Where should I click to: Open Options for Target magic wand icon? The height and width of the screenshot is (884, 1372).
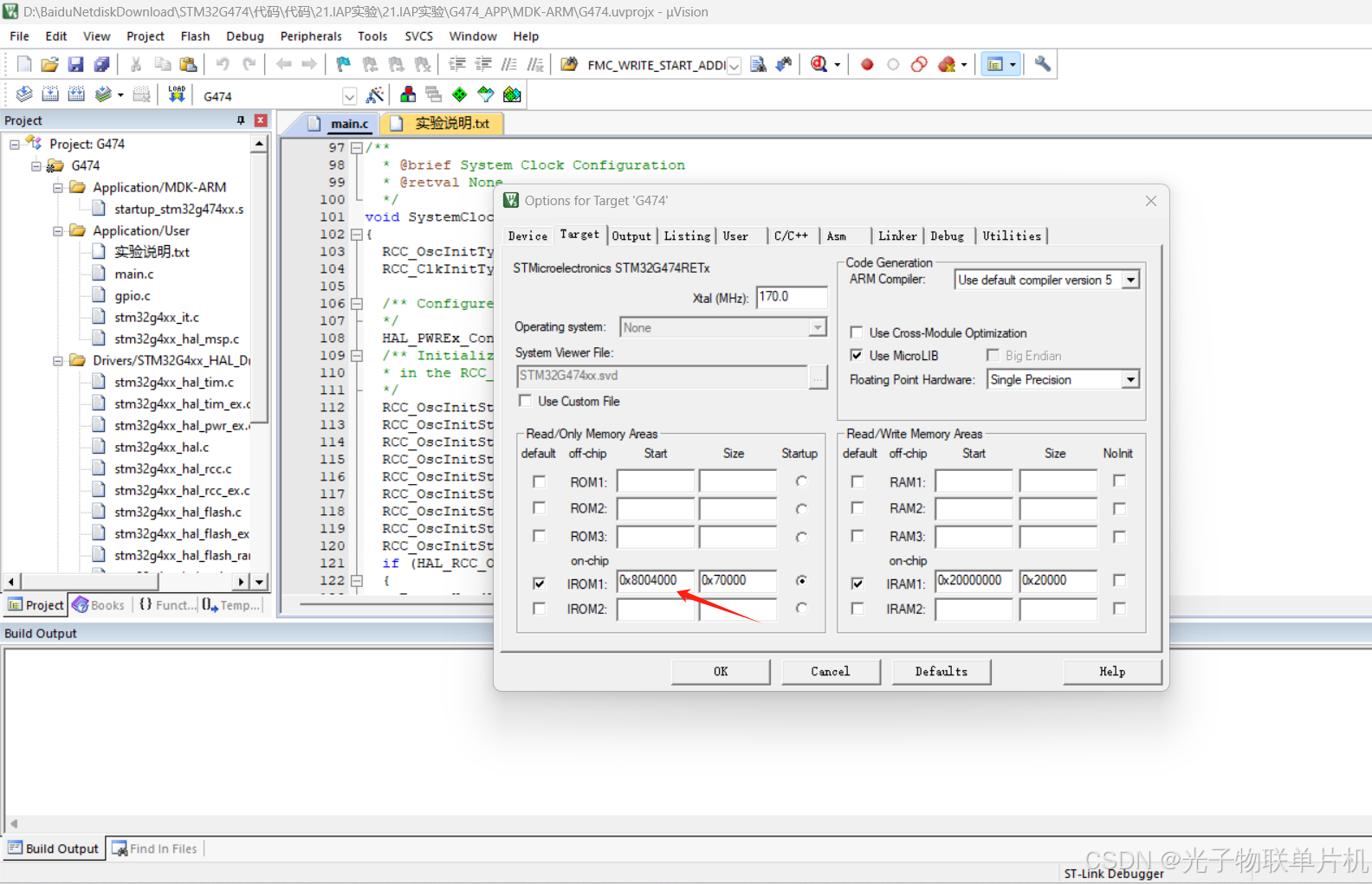click(375, 94)
